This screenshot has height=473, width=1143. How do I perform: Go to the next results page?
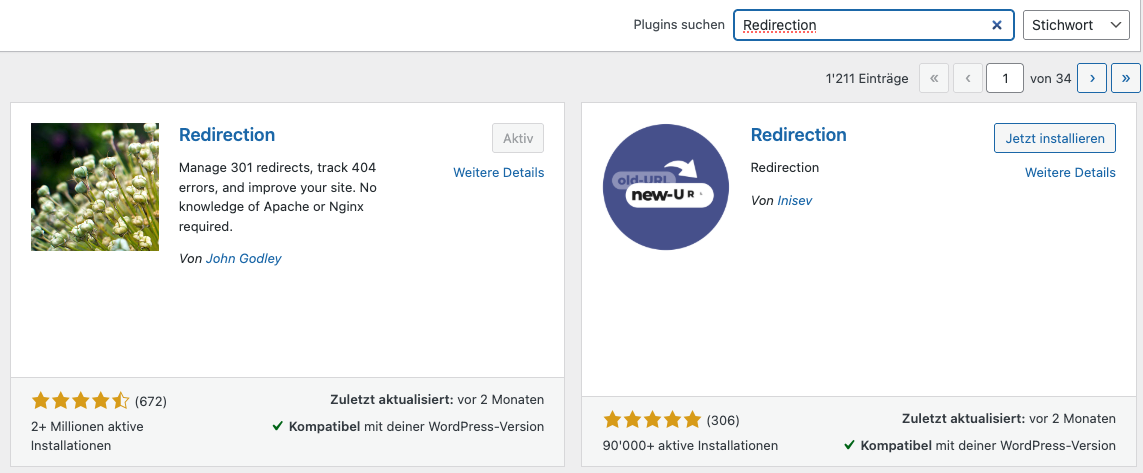coord(1092,78)
